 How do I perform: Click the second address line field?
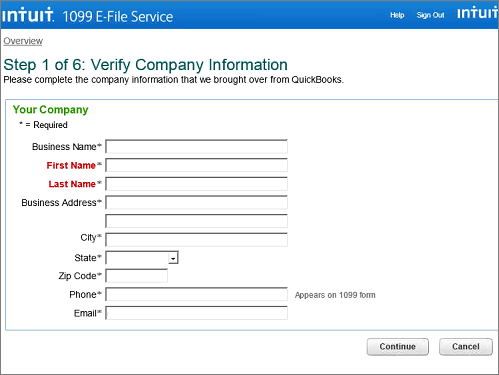(196, 221)
